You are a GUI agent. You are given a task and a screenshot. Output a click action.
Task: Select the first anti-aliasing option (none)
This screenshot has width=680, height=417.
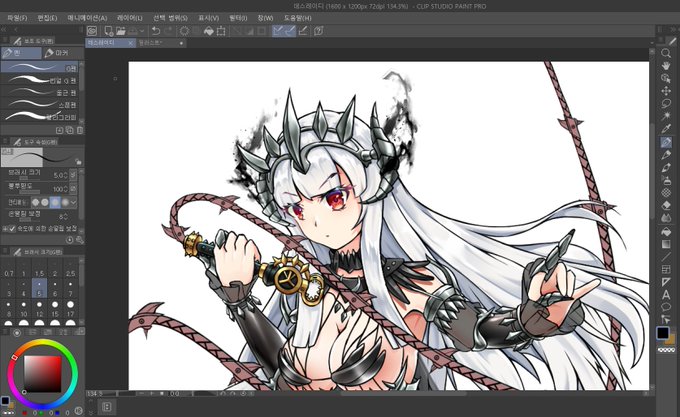tap(36, 202)
